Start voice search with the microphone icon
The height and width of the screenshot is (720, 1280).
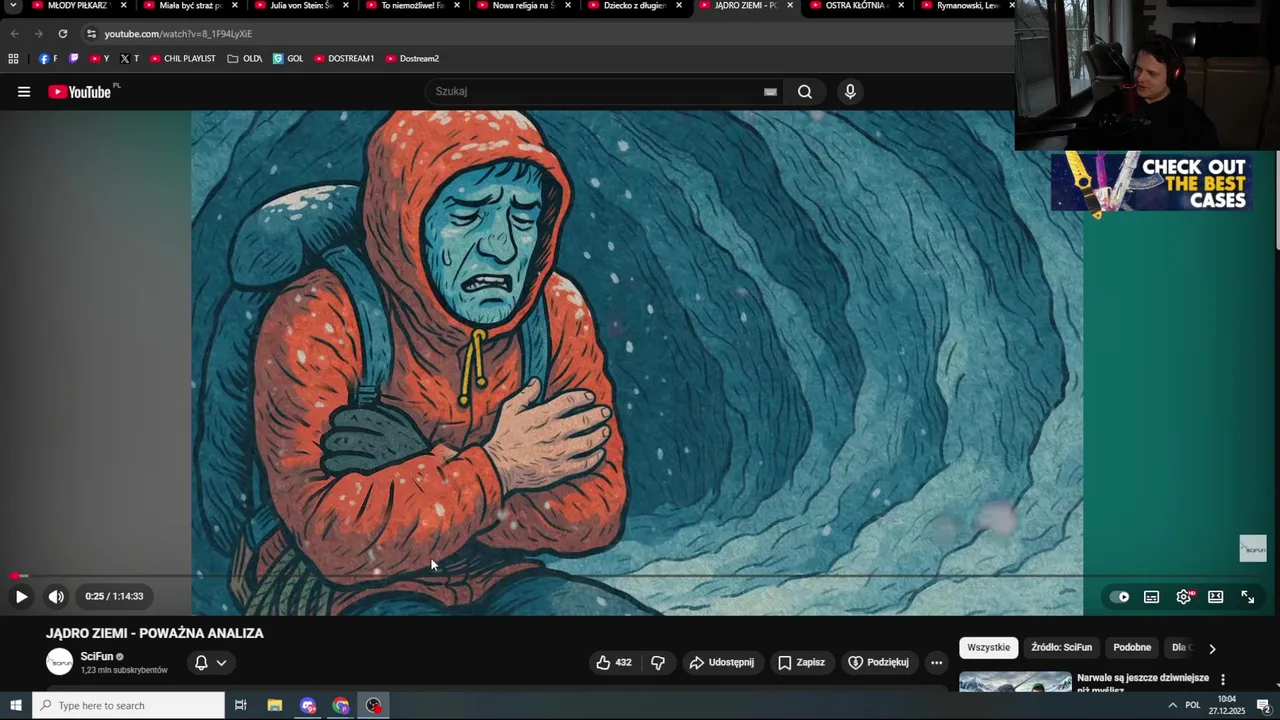pos(850,92)
